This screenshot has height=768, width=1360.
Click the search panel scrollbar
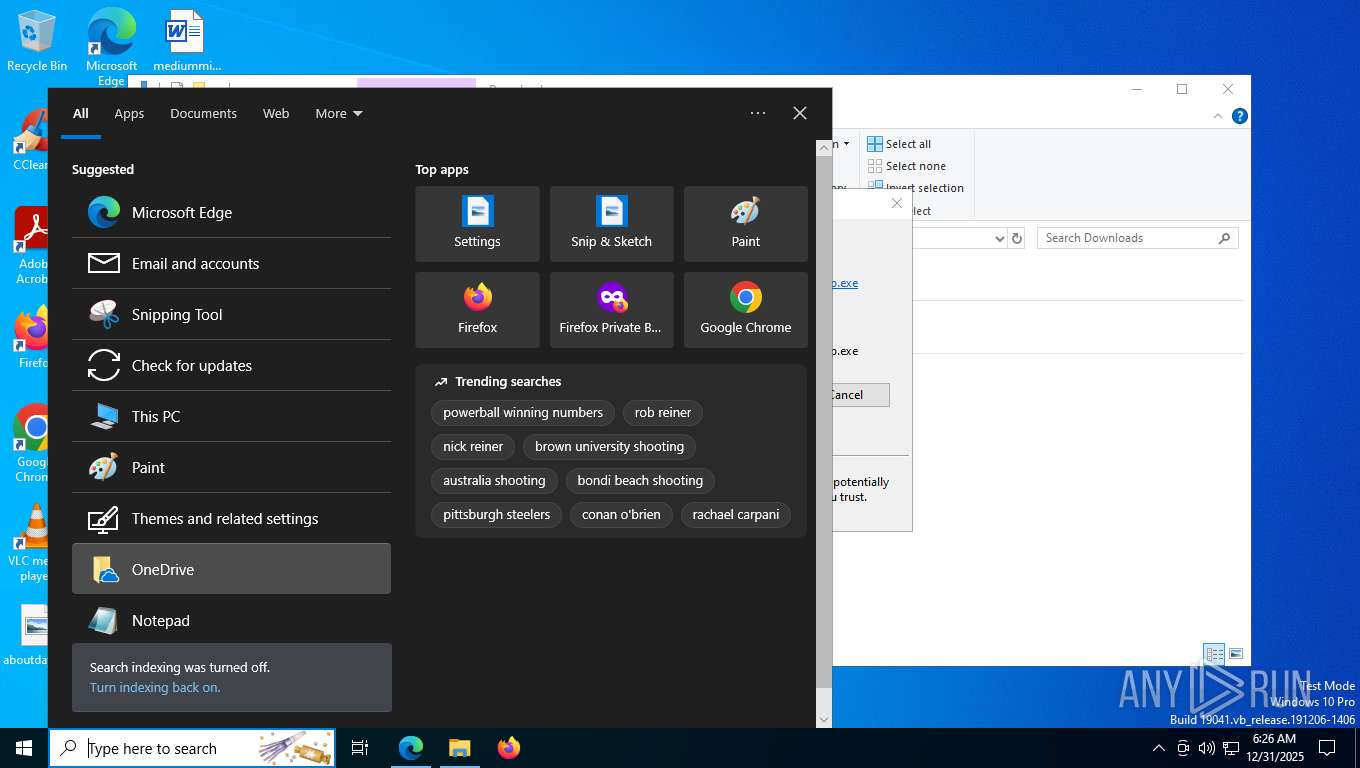pyautogui.click(x=824, y=420)
